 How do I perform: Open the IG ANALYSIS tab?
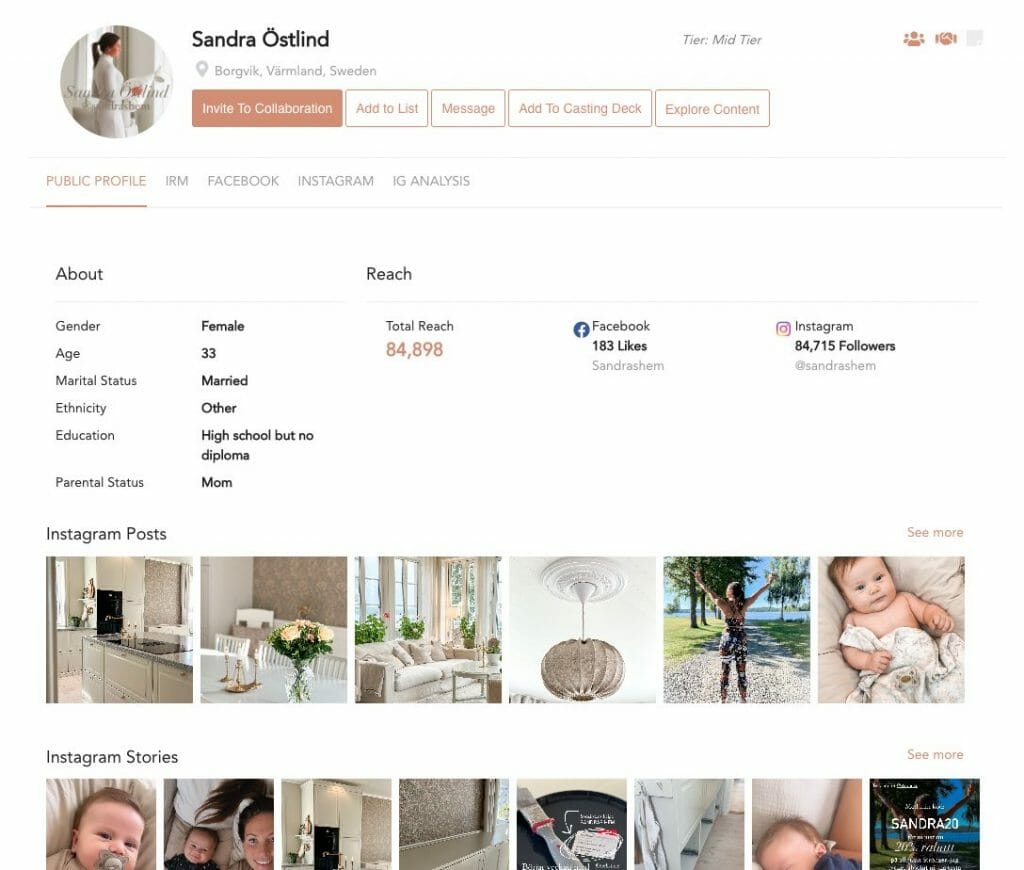(x=431, y=181)
